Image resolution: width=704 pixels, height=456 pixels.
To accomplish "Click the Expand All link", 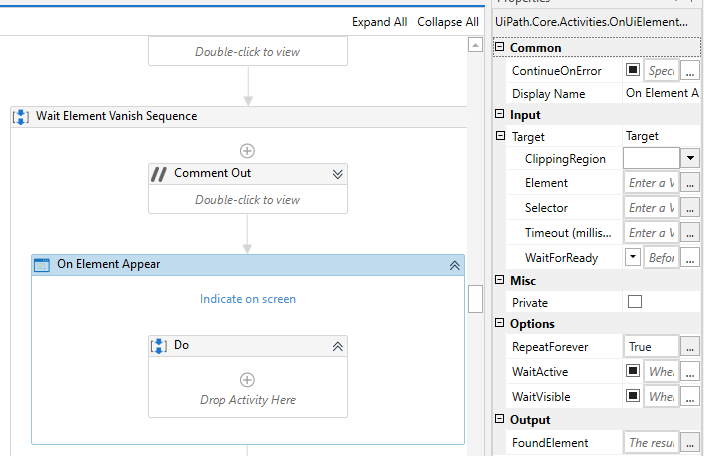I will 379,22.
